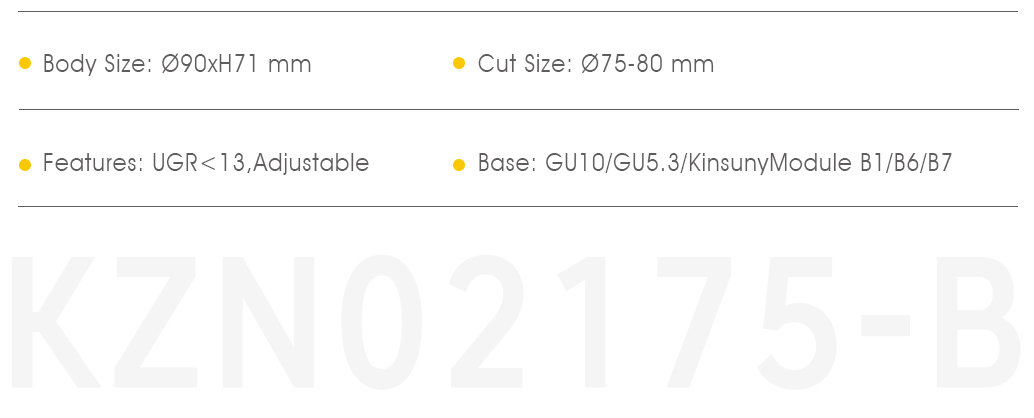Click the yellow bullet beside Features
This screenshot has height=418, width=1034.
click(x=25, y=165)
